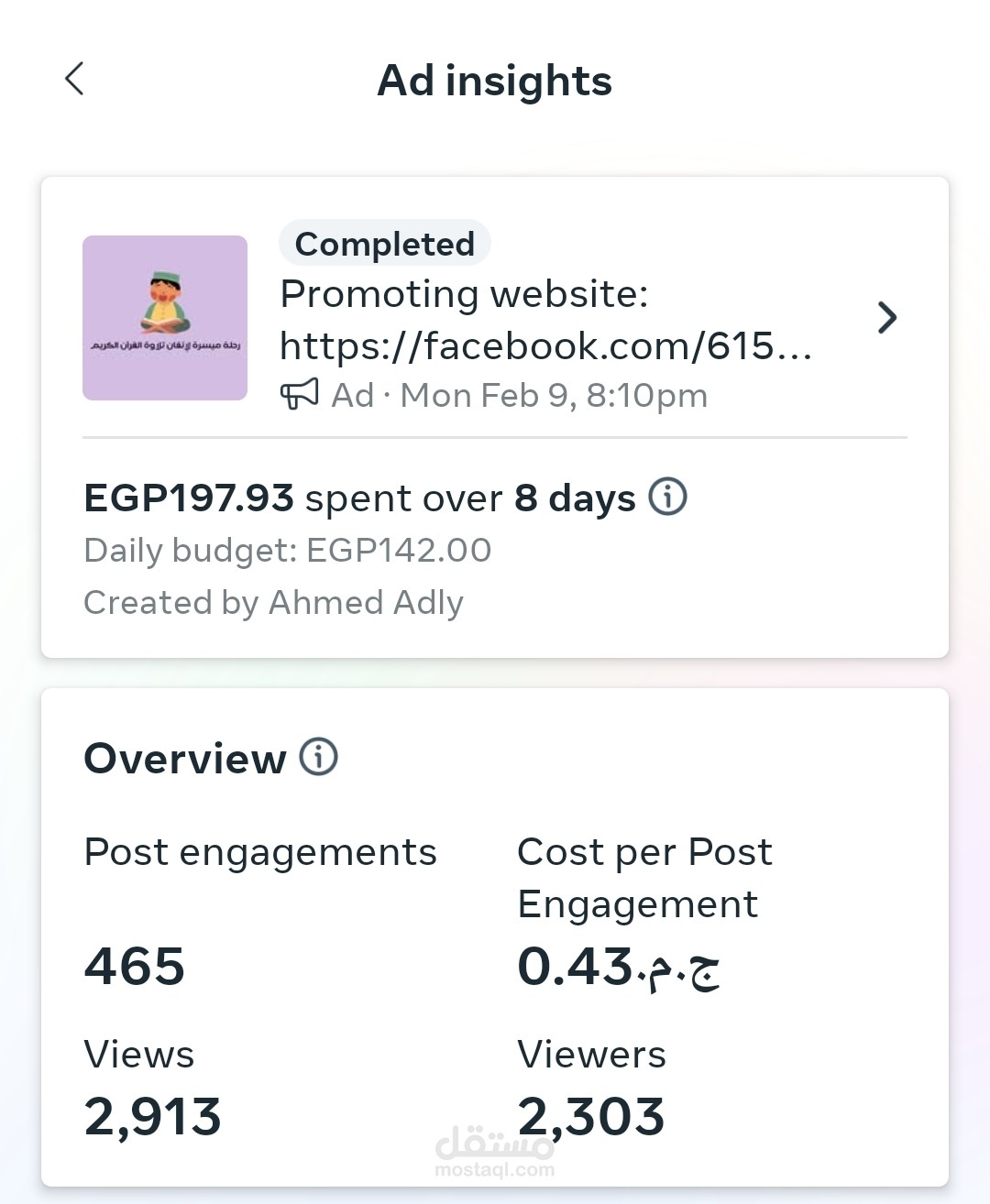
Task: Select the Post engagements 465 value
Action: tap(135, 967)
